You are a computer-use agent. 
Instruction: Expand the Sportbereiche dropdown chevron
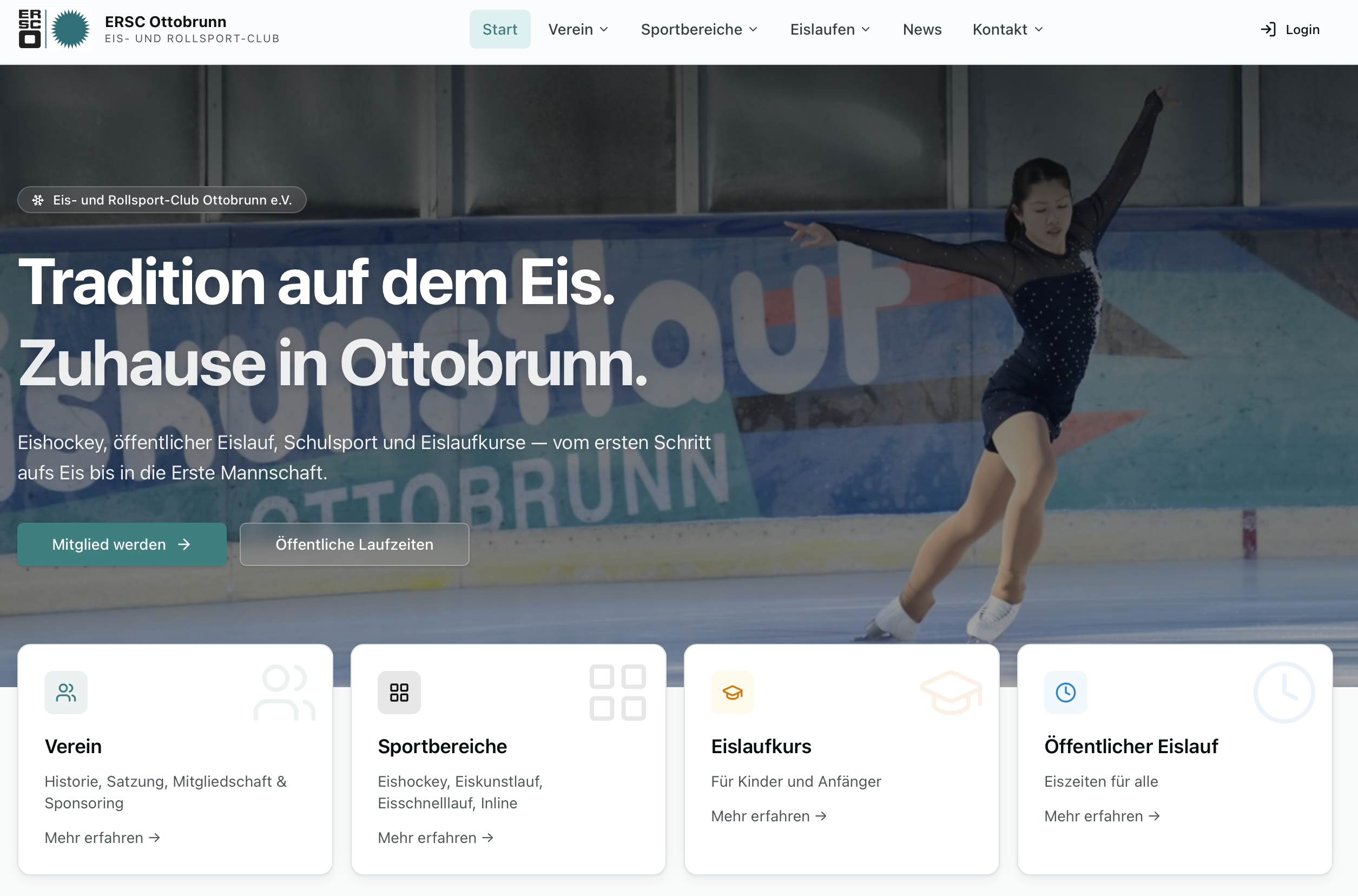pos(753,29)
